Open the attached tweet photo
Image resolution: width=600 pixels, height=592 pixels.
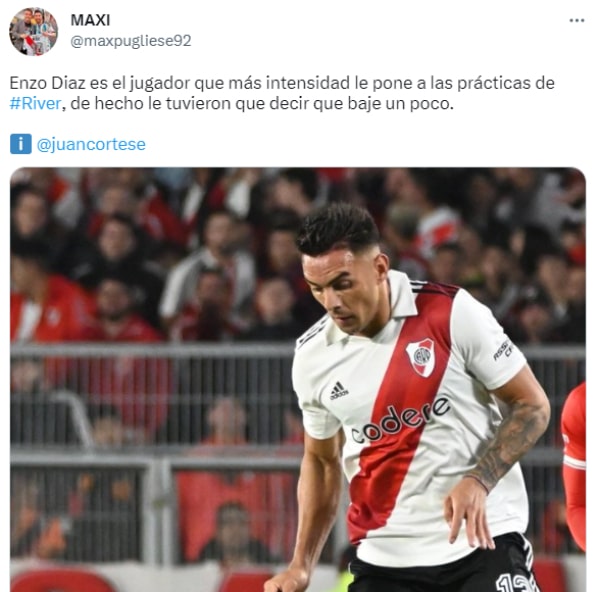coord(298,380)
